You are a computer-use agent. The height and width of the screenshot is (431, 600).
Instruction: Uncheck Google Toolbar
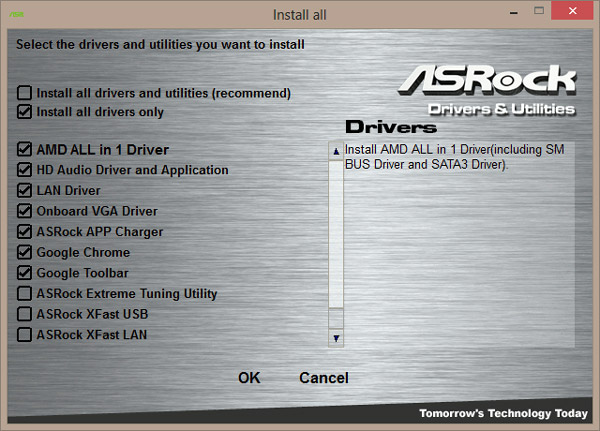(24, 273)
